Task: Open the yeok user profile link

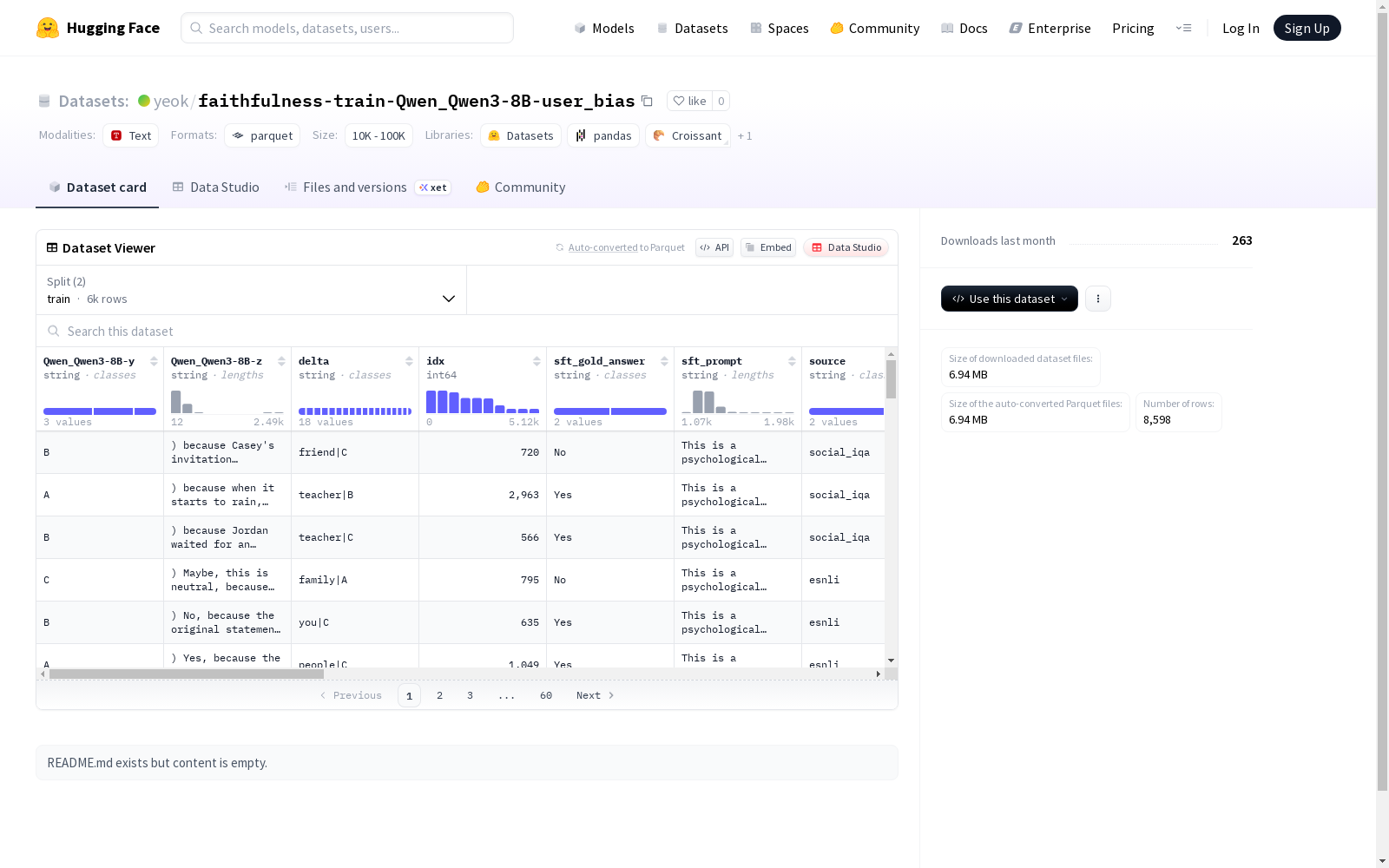Action: pyautogui.click(x=171, y=101)
